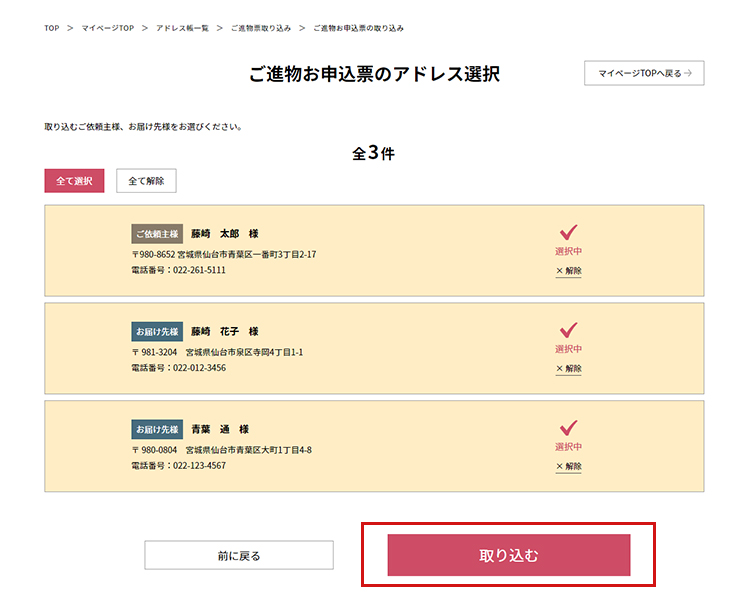This screenshot has width=750, height=600.
Task: Open the ご進物票取り込み breadcrumb link
Action: coord(260,28)
